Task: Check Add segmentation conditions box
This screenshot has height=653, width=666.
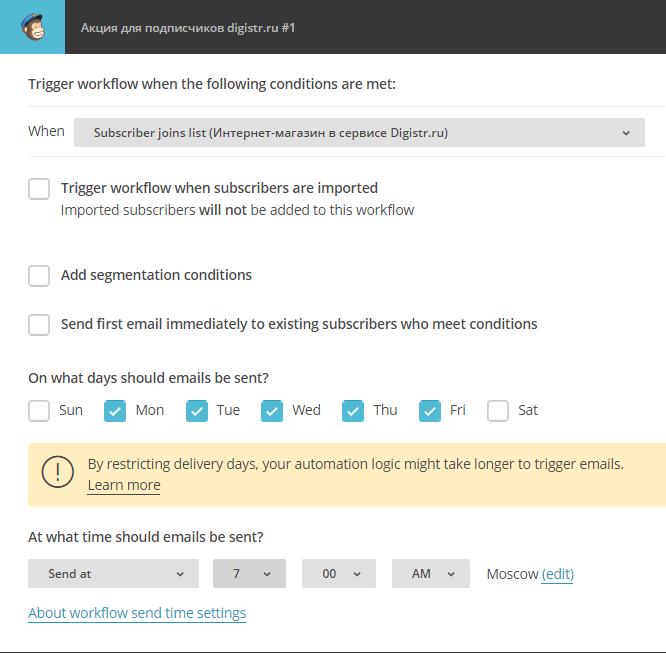Action: point(39,276)
